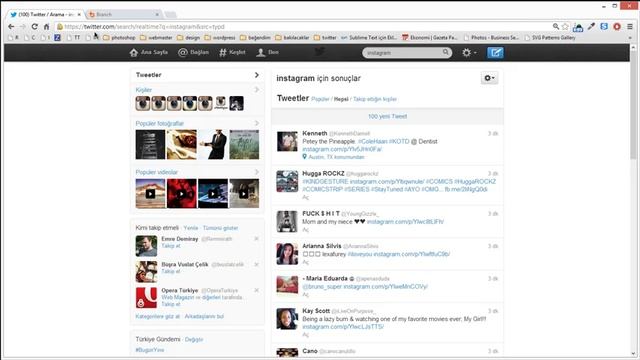
Task: Open the photoshop bookmarks folder
Action: point(119,38)
